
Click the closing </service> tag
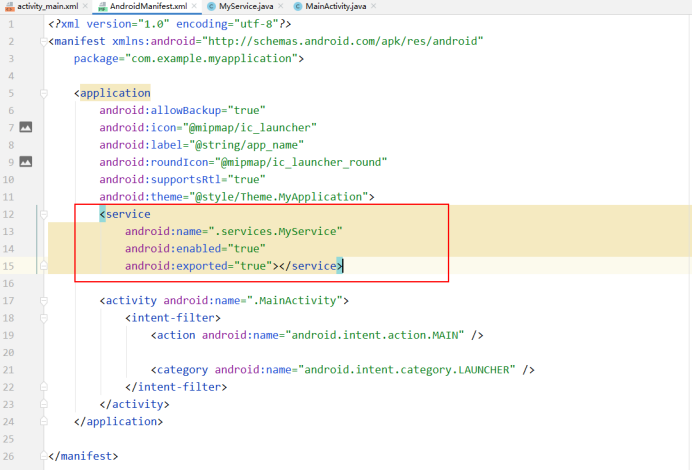click(x=311, y=266)
